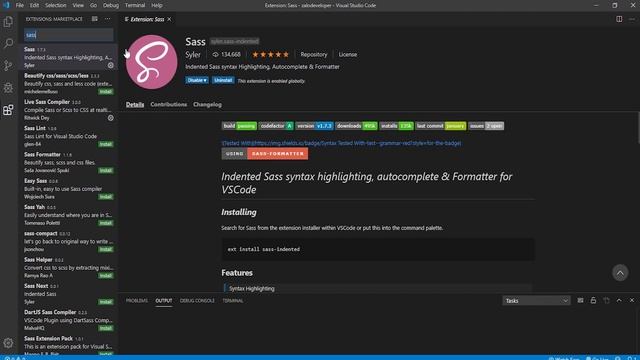Click the extension page scrollbar
Screen dimensions: 640x360
[638, 128]
